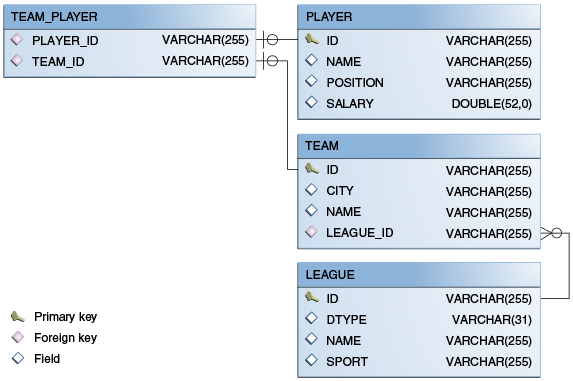Select the TEAM table header
The height and width of the screenshot is (381, 573).
tap(419, 146)
